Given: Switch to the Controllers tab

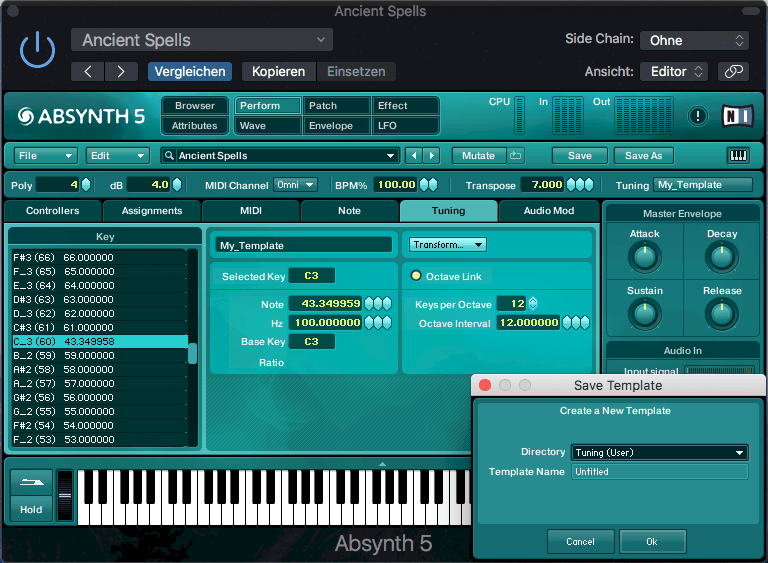Looking at the screenshot, I should [52, 211].
